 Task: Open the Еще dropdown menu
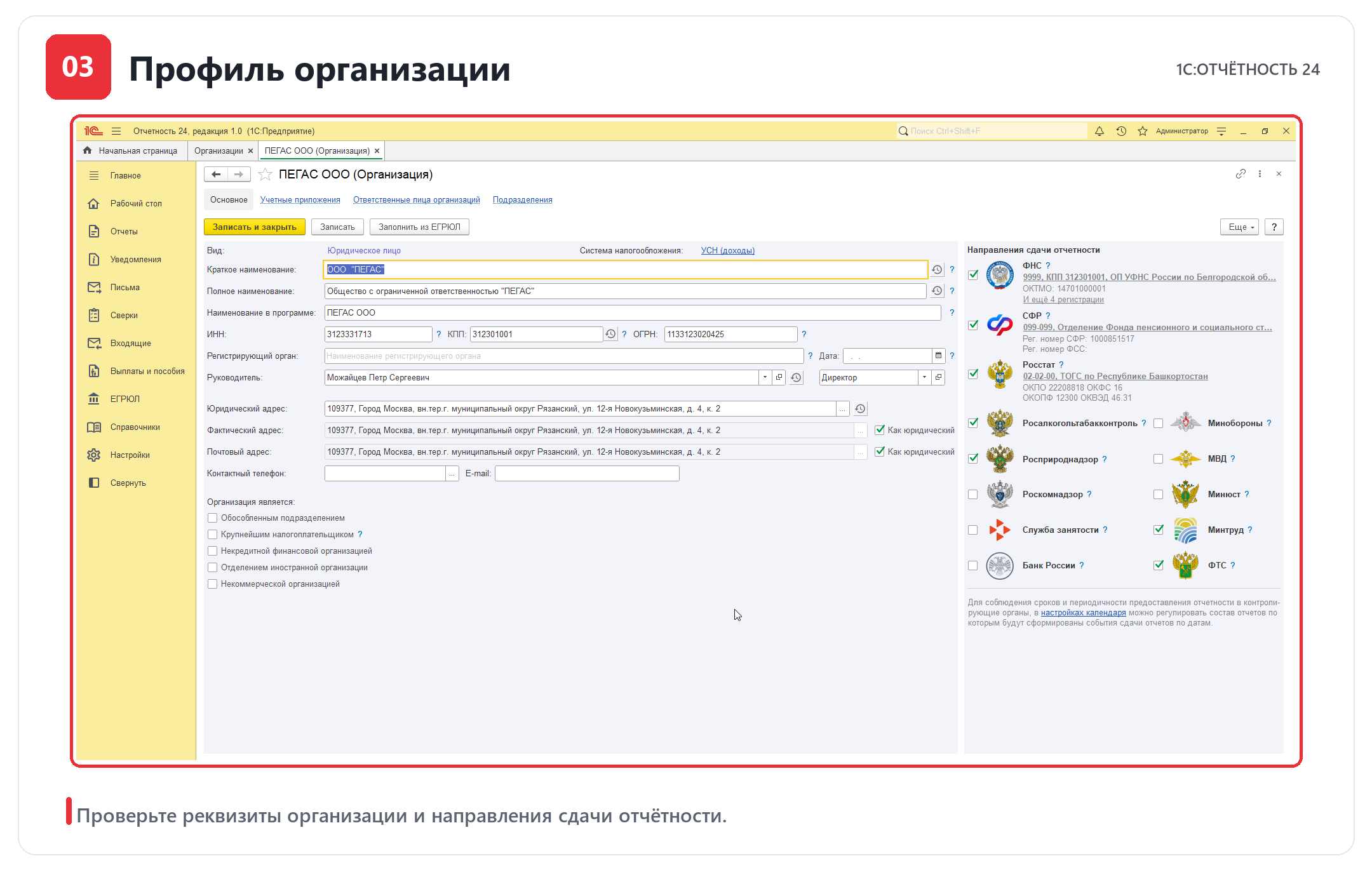[1239, 227]
